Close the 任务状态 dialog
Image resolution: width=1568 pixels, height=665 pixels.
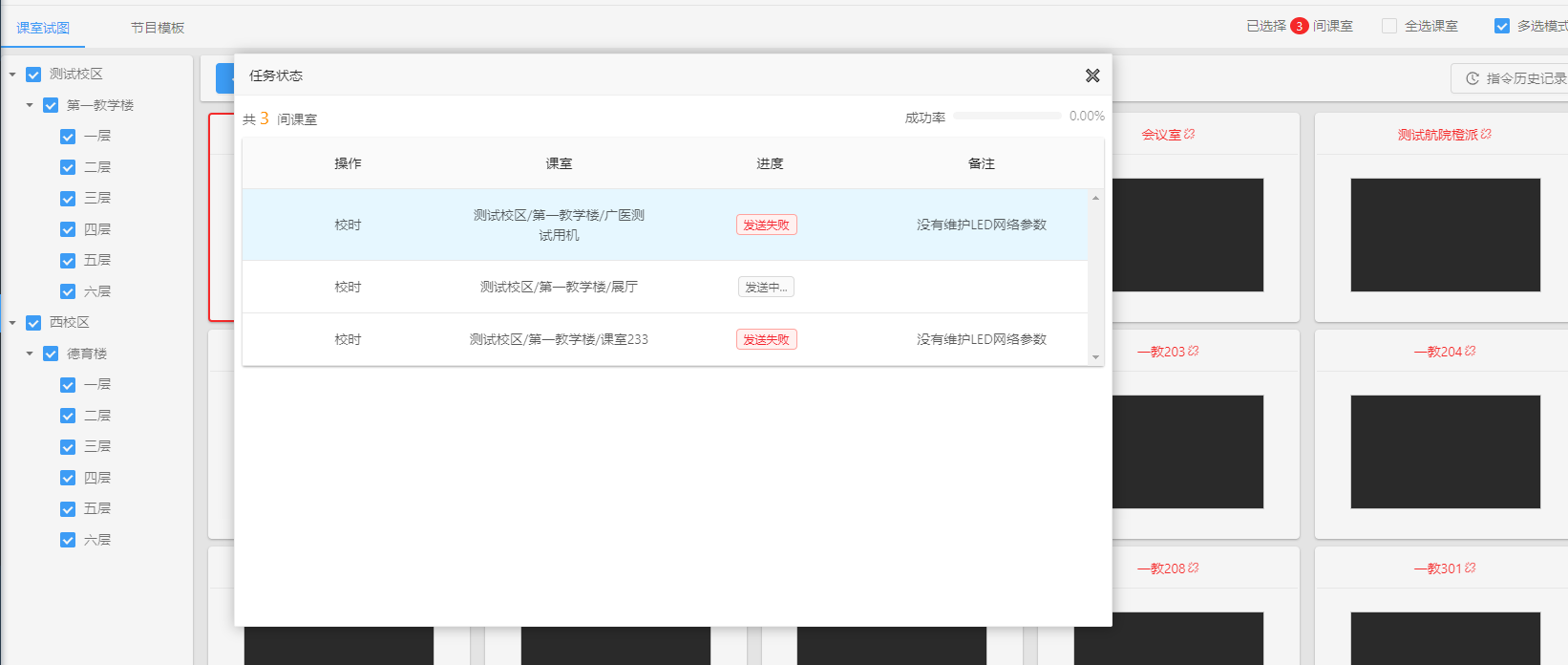click(1092, 75)
